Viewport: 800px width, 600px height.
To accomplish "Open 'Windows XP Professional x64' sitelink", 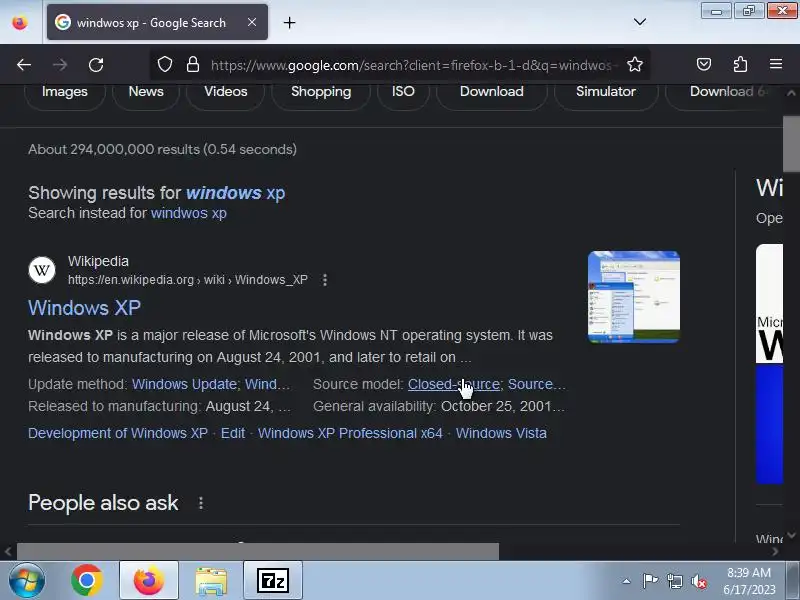I will tap(350, 433).
